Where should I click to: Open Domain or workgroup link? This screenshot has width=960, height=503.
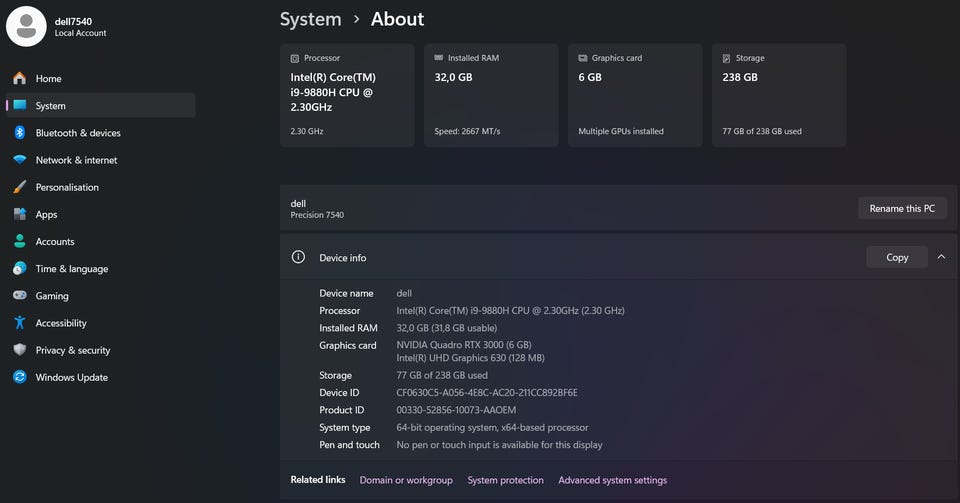[406, 480]
